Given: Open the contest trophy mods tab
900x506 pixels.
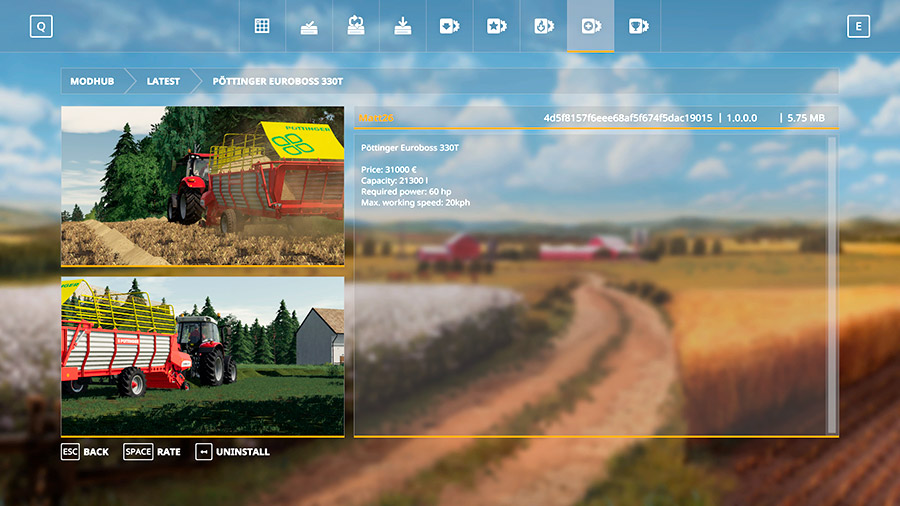Looking at the screenshot, I should tap(638, 26).
